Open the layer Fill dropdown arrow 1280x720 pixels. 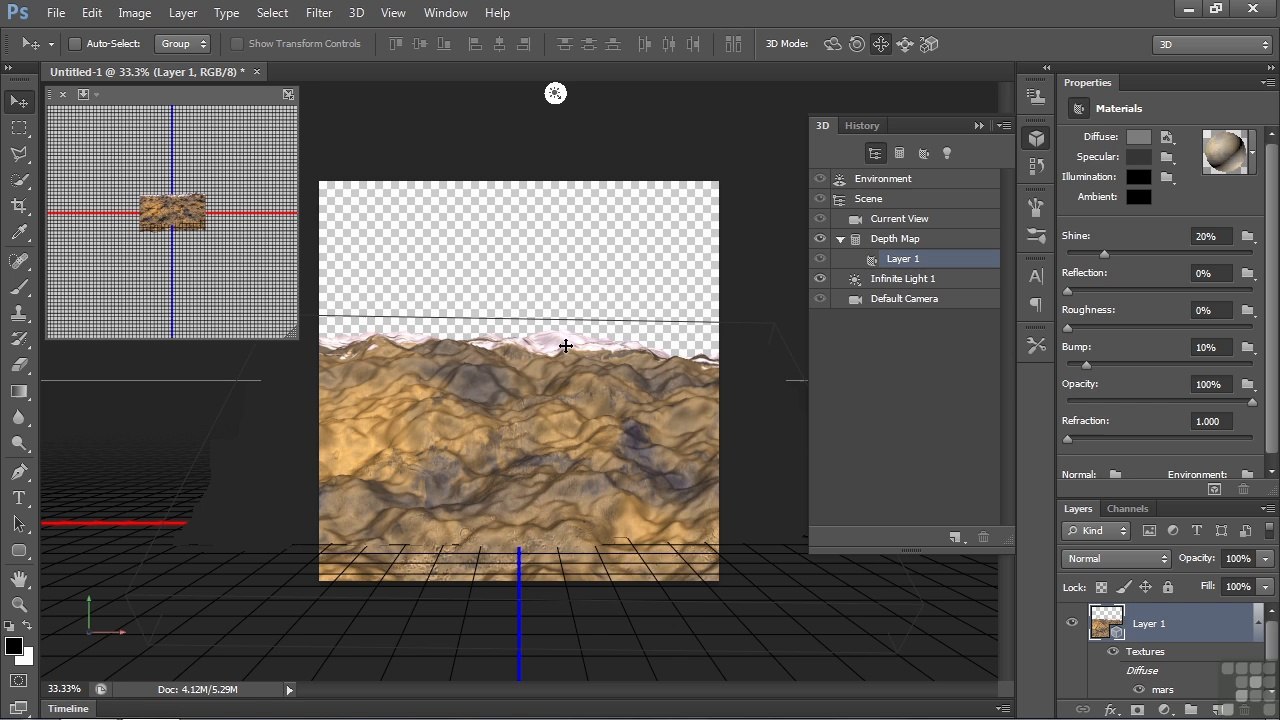[1266, 586]
